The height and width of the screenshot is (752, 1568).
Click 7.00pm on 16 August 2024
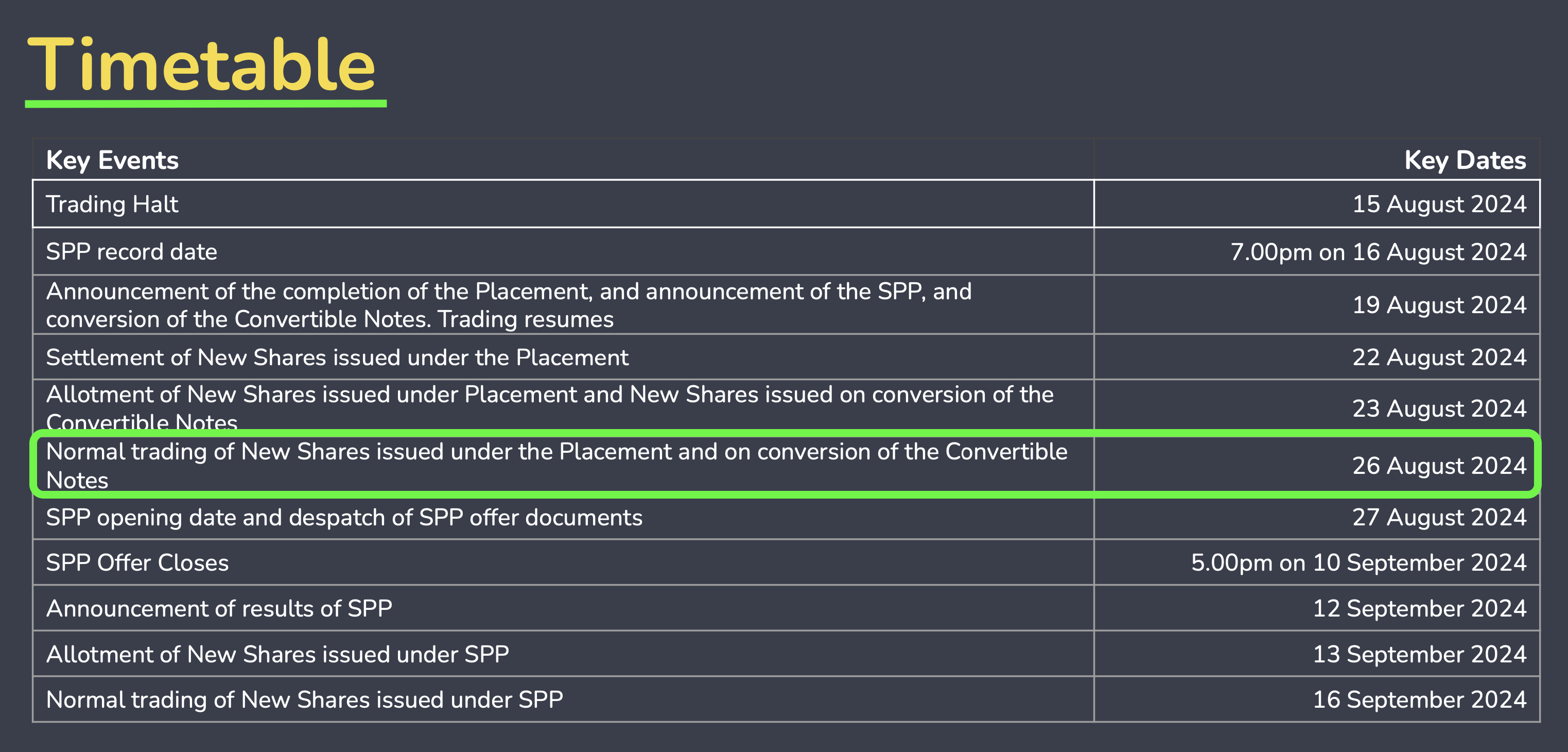1378,251
